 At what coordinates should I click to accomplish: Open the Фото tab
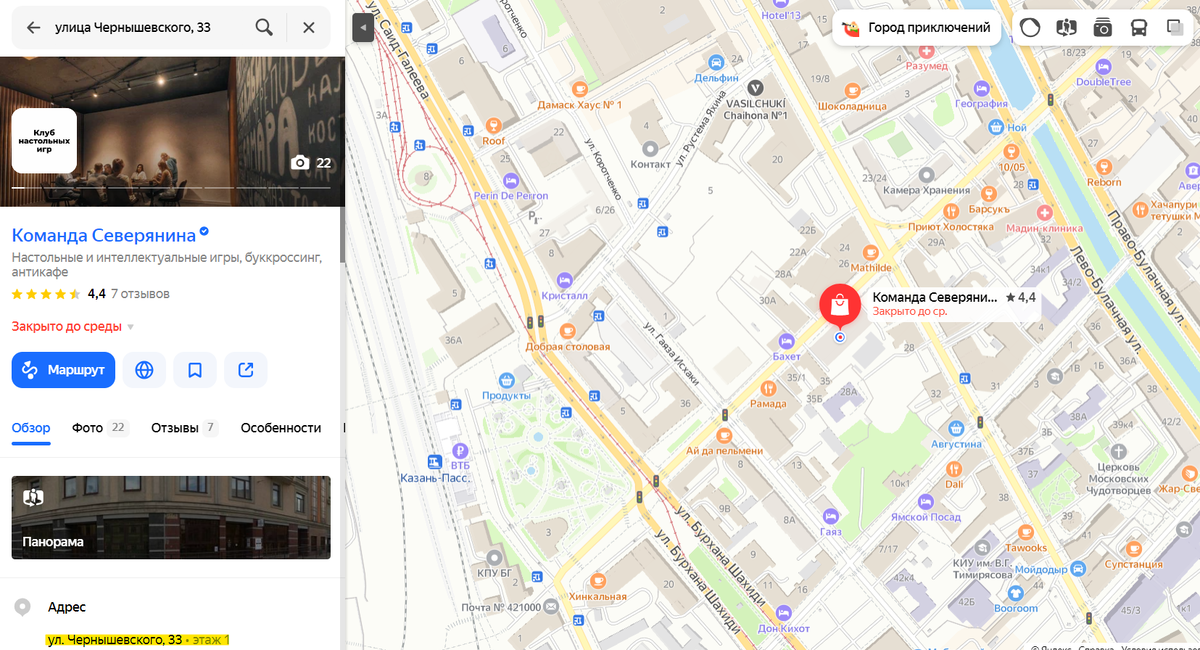(100, 428)
